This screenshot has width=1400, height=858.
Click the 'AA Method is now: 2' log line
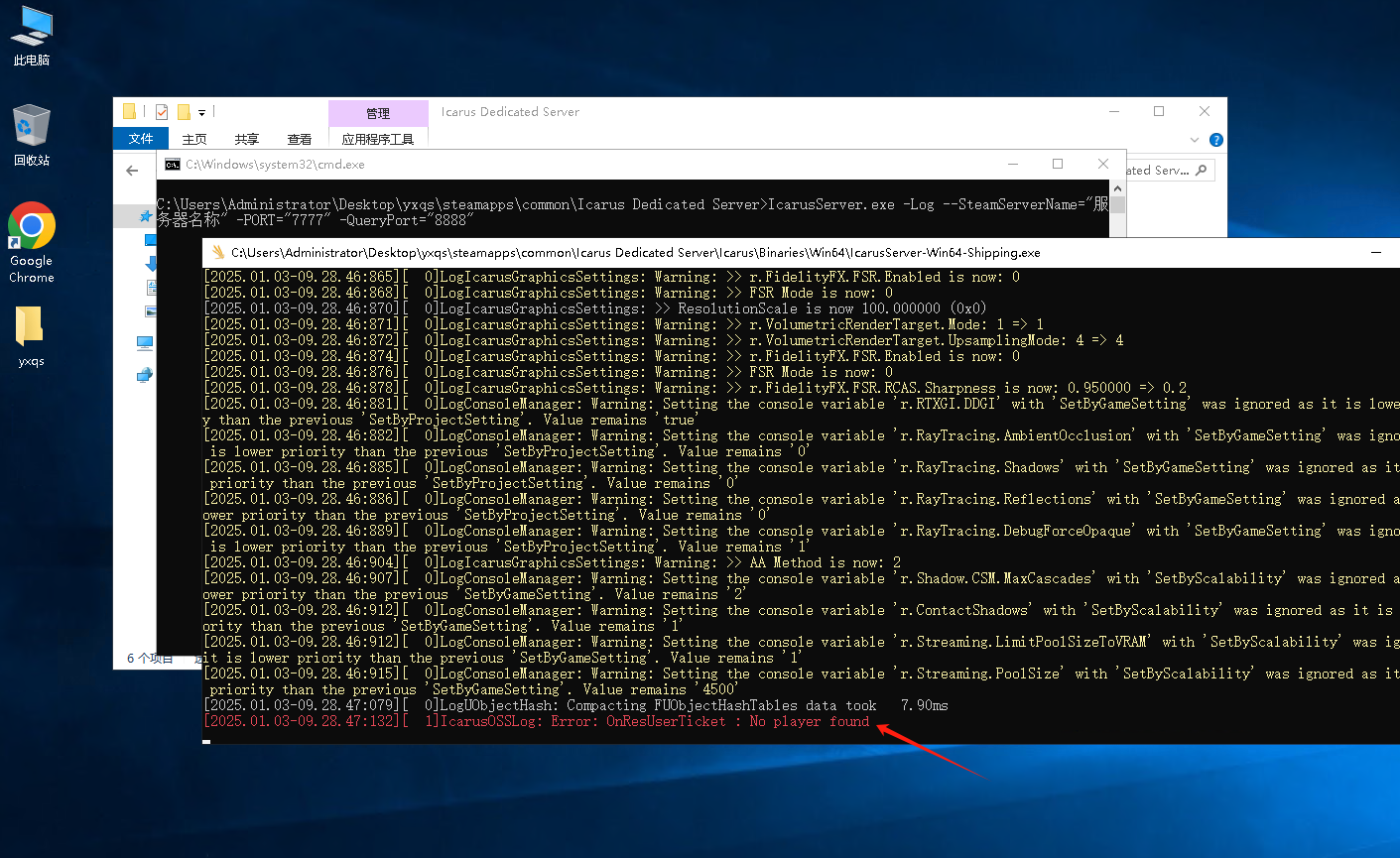click(553, 562)
